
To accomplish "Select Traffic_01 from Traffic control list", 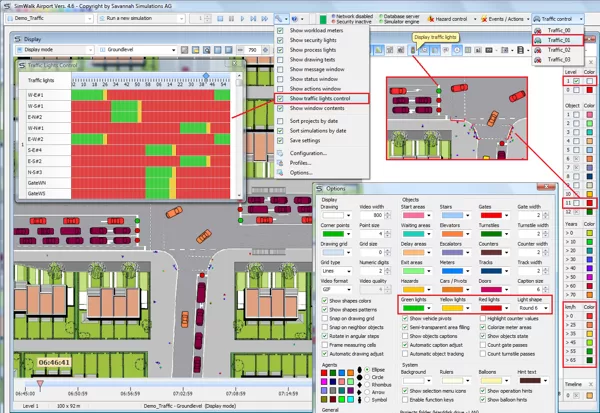I will pyautogui.click(x=558, y=40).
